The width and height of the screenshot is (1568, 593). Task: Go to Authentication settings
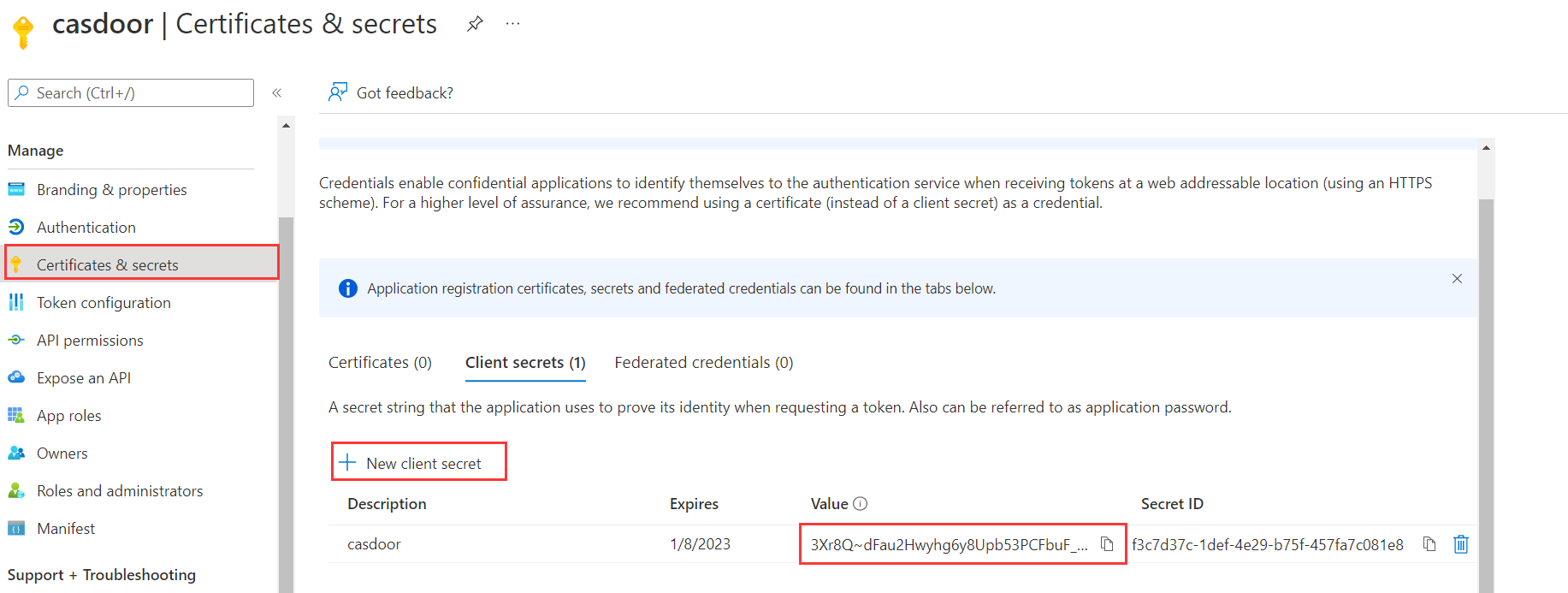coord(86,227)
